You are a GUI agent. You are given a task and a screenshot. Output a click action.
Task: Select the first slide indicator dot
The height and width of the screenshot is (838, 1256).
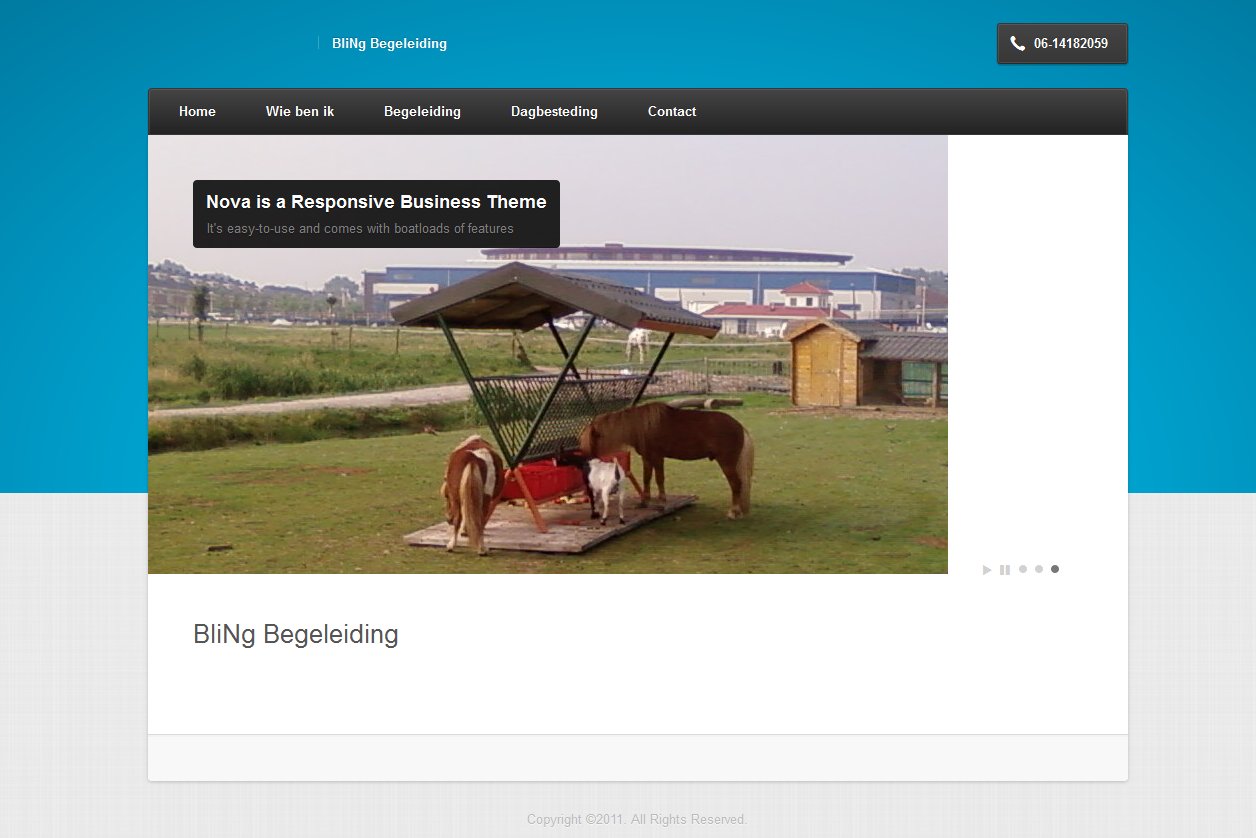tap(1023, 569)
